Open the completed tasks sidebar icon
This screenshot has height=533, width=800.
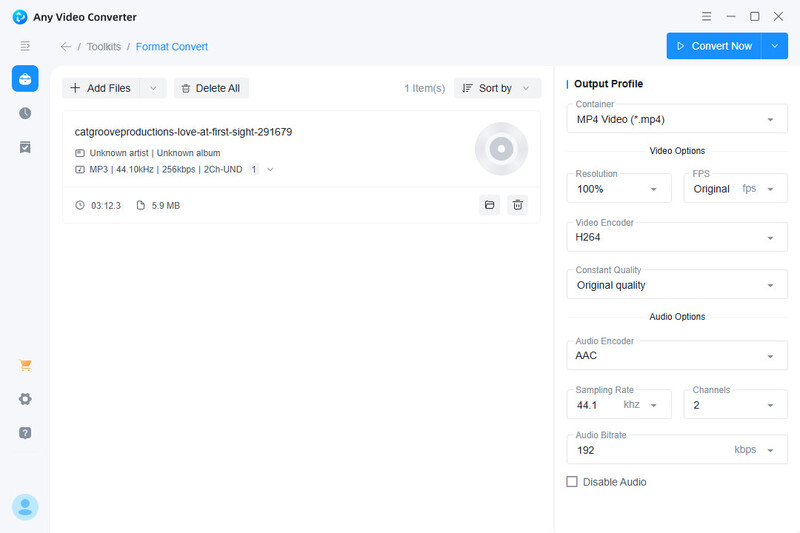pyautogui.click(x=25, y=147)
